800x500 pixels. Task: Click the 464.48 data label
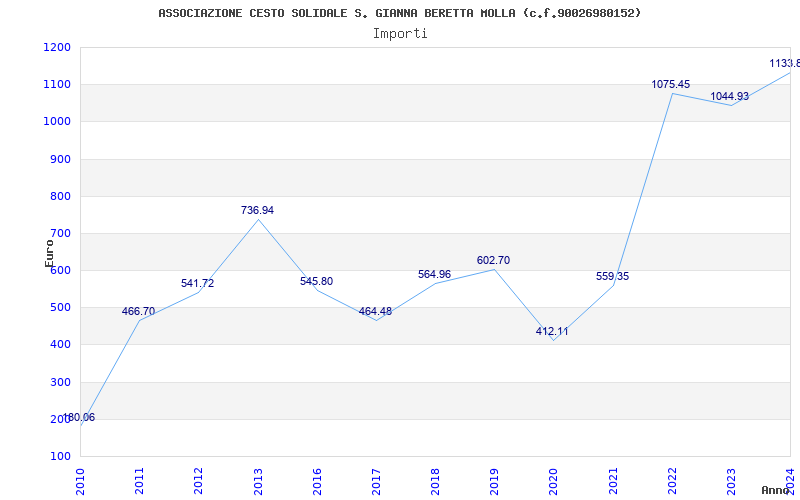point(376,311)
